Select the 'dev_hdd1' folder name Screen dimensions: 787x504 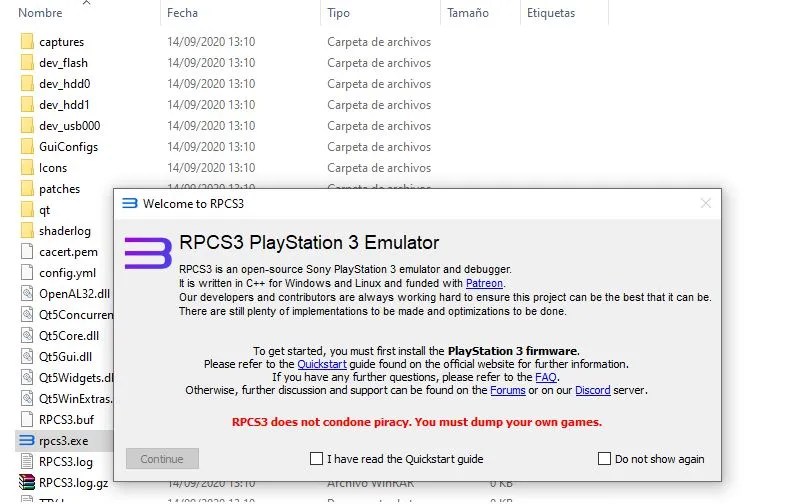pyautogui.click(x=64, y=105)
